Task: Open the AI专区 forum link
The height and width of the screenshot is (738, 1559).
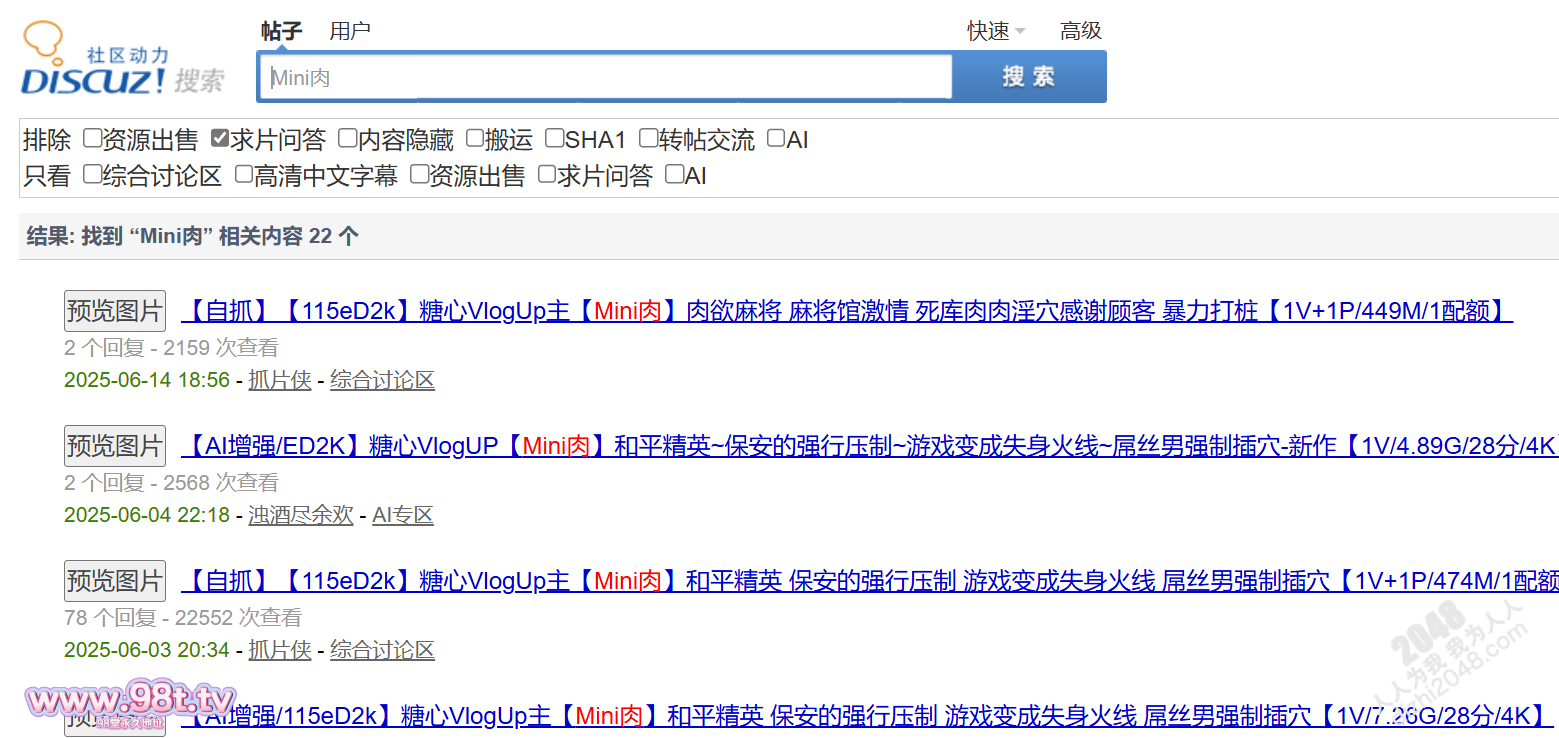Action: [402, 515]
